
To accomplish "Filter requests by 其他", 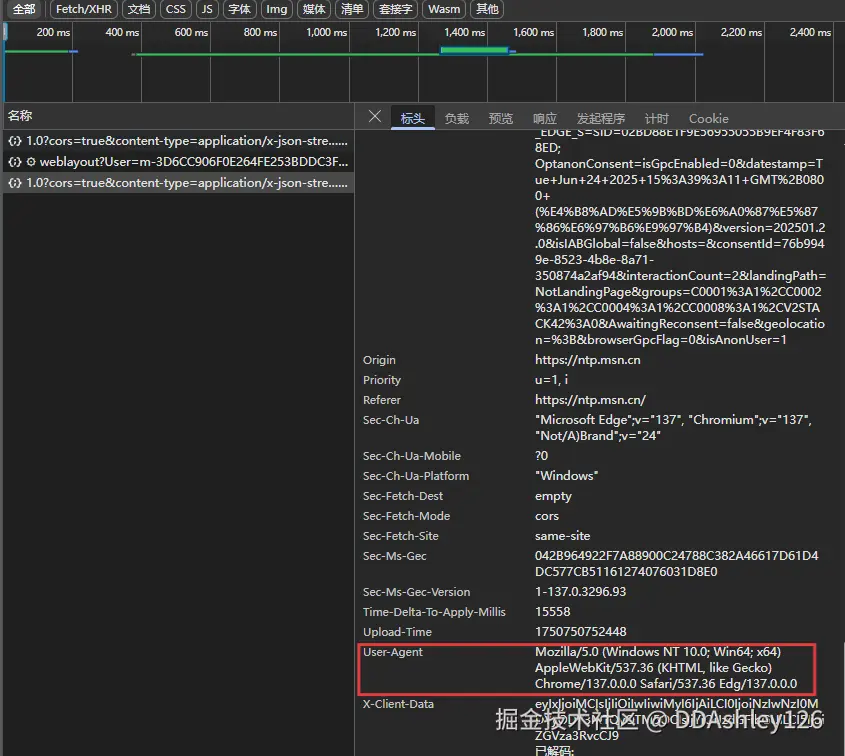I will pyautogui.click(x=487, y=9).
